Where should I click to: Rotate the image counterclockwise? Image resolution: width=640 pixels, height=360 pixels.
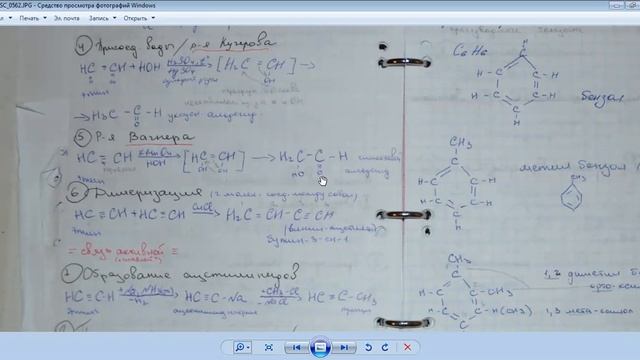tap(368, 347)
